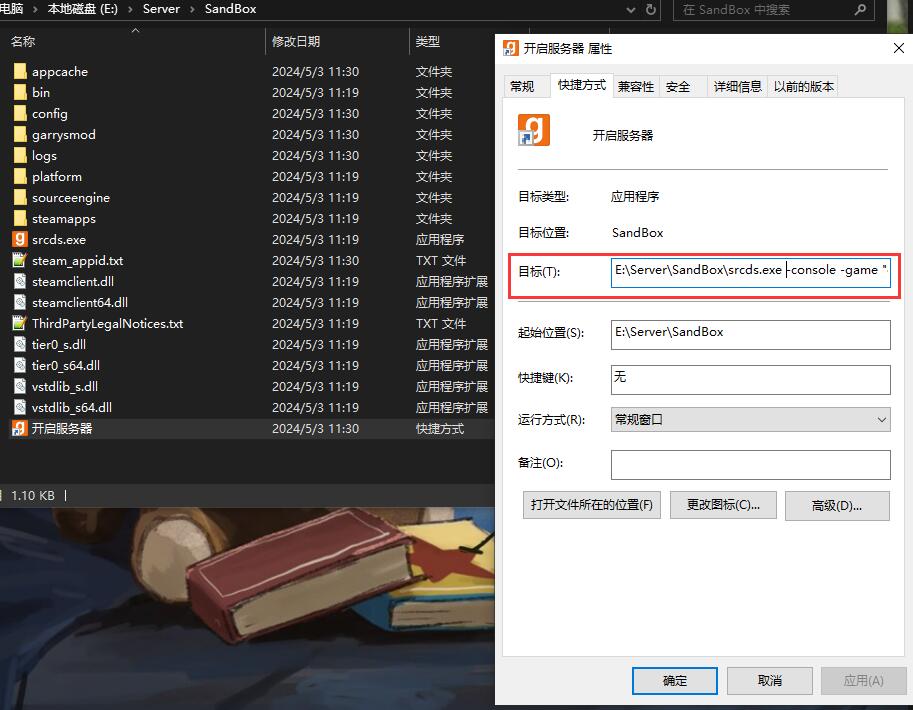Select the garrysmod folder icon
This screenshot has width=913, height=710.
point(20,135)
